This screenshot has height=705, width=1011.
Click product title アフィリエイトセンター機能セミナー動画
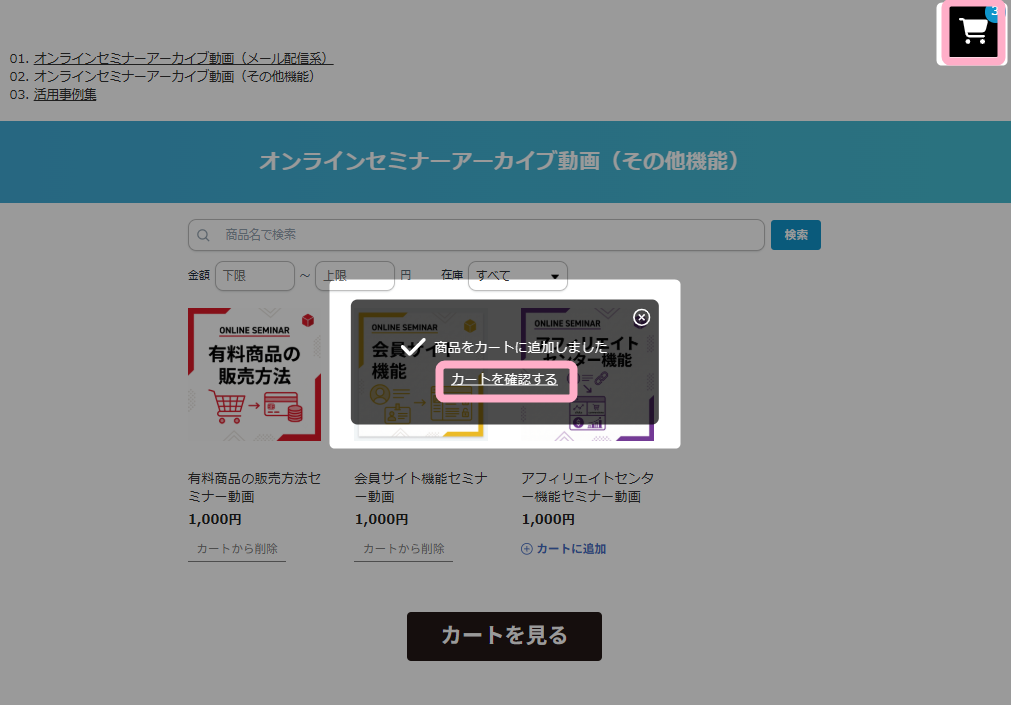click(x=587, y=487)
